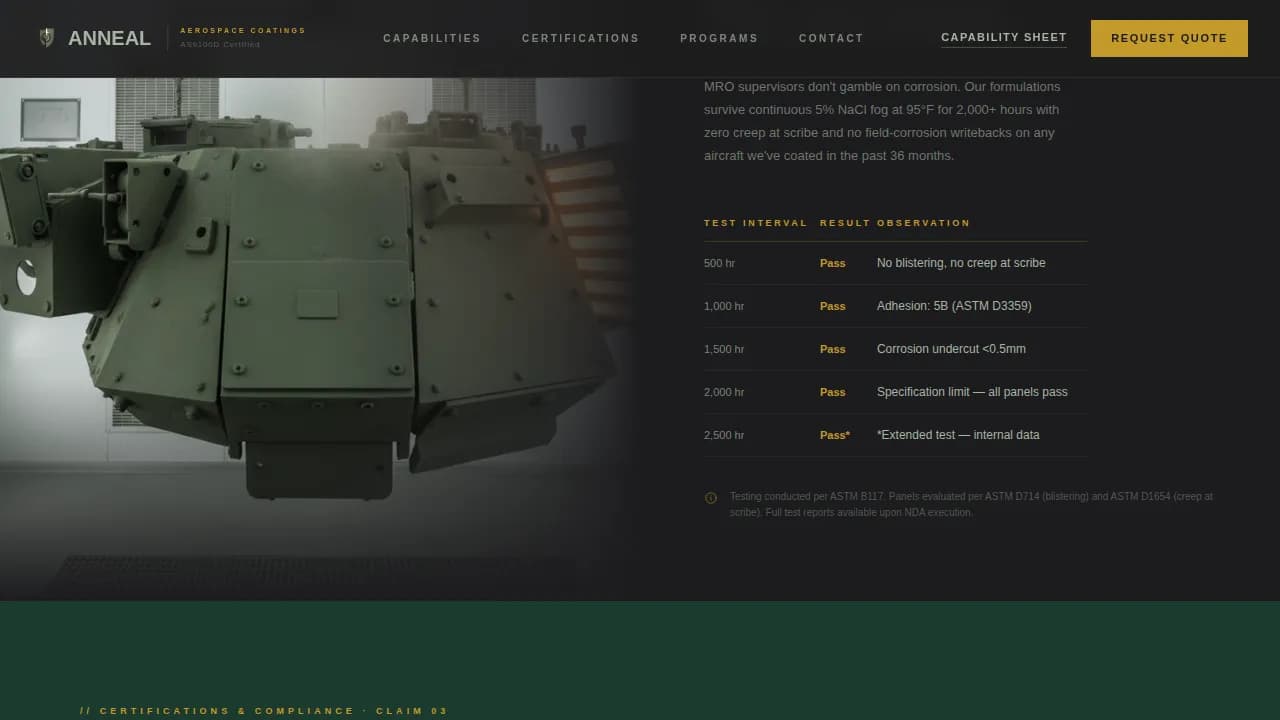Image resolution: width=1280 pixels, height=720 pixels.
Task: Click the green band below the table section
Action: click(x=640, y=650)
